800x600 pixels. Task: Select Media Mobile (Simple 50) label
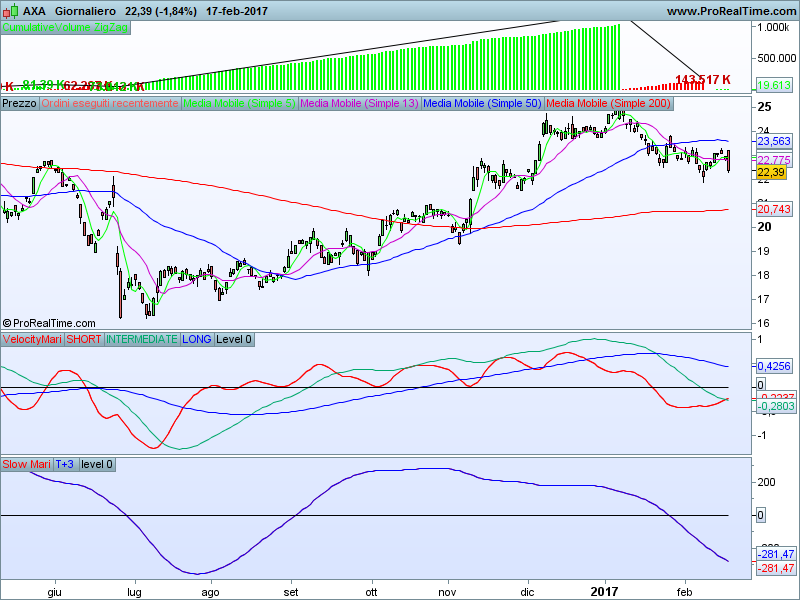click(482, 104)
